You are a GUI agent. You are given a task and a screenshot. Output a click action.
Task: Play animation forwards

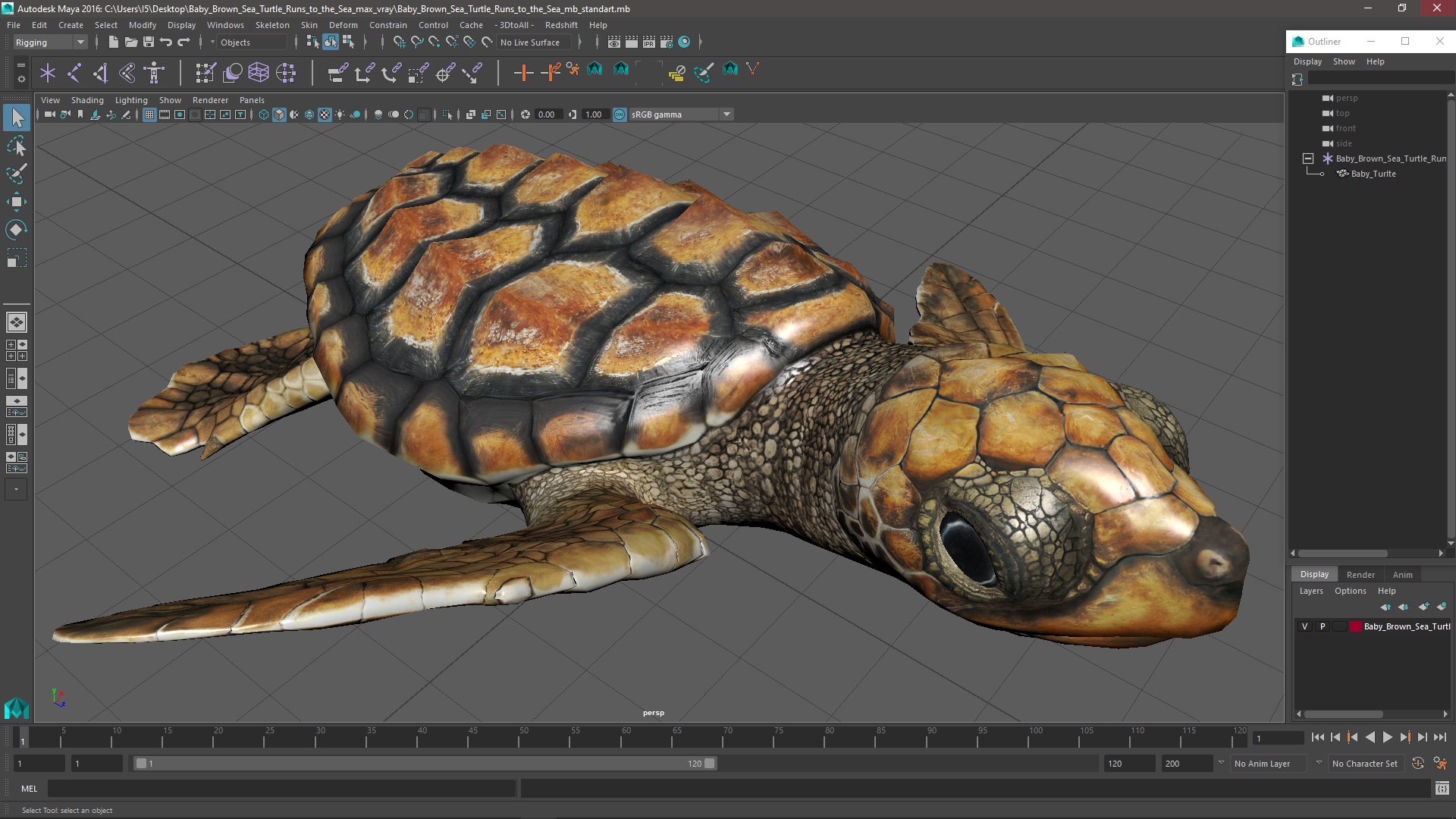click(1387, 737)
